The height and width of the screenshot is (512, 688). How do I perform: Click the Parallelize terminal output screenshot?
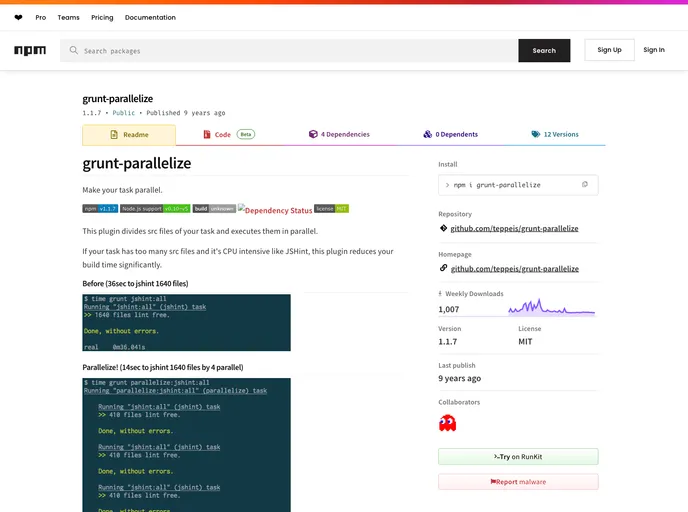pos(186,445)
